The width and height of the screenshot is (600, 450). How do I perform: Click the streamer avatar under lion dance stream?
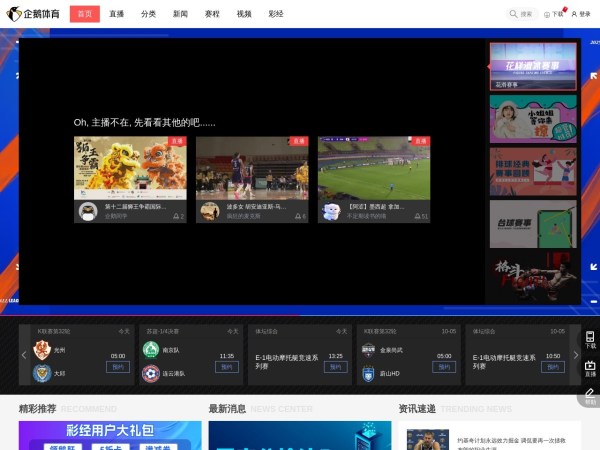[88, 211]
